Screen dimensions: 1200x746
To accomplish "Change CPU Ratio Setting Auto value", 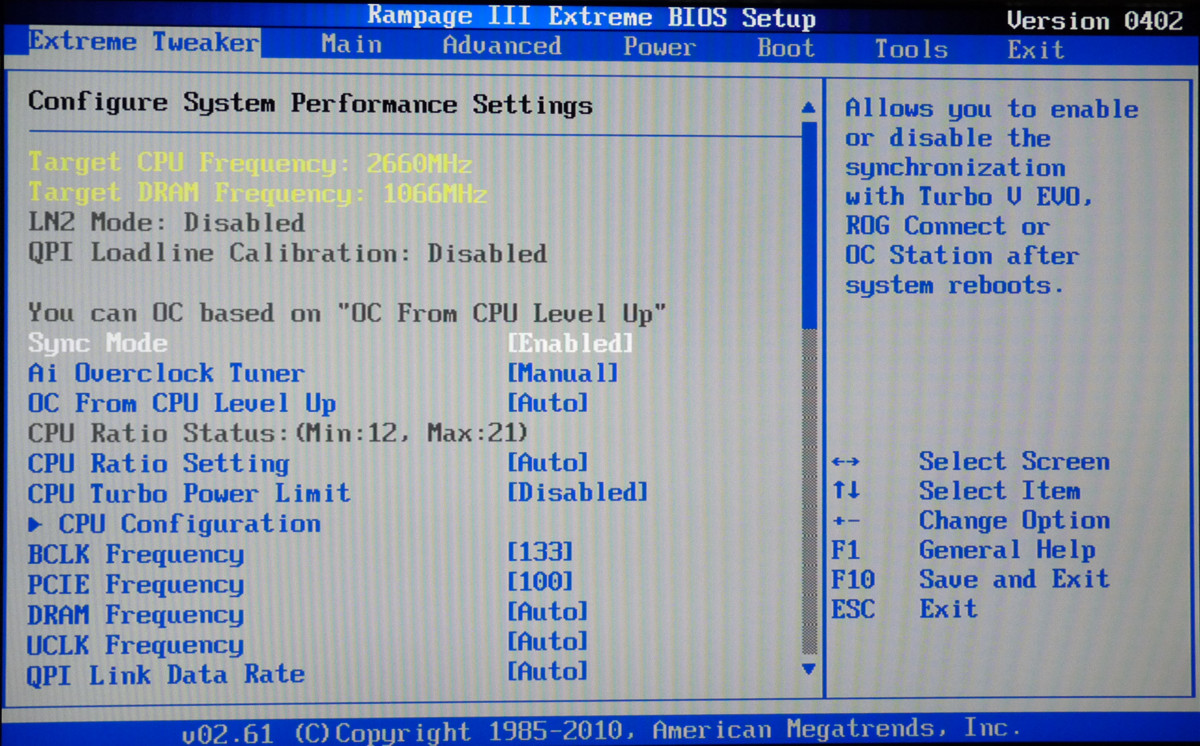I will pos(547,463).
